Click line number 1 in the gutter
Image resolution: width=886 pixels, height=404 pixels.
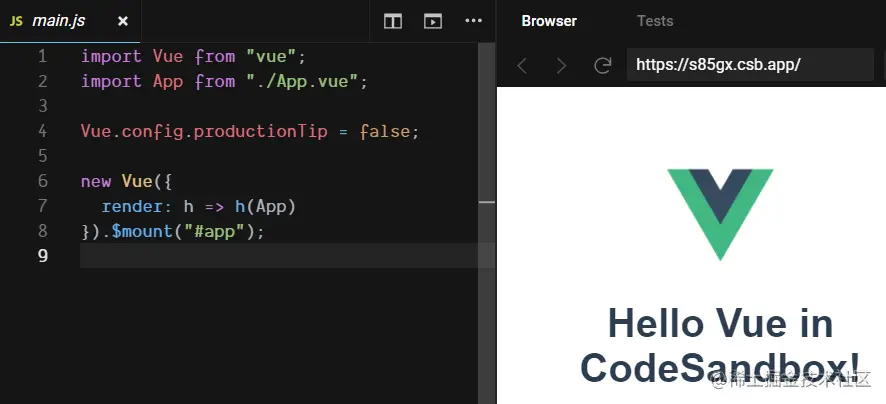(42, 57)
